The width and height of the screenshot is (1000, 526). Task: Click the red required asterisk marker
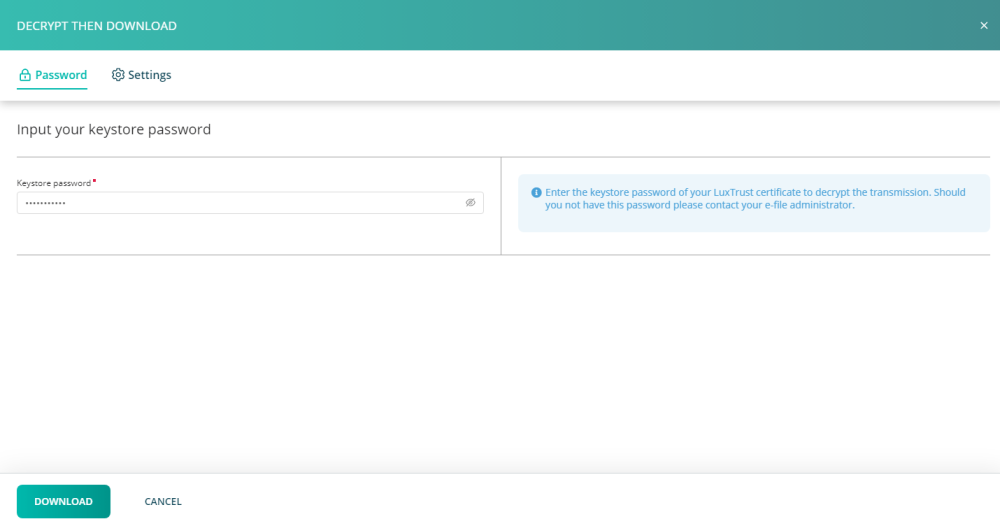click(94, 182)
